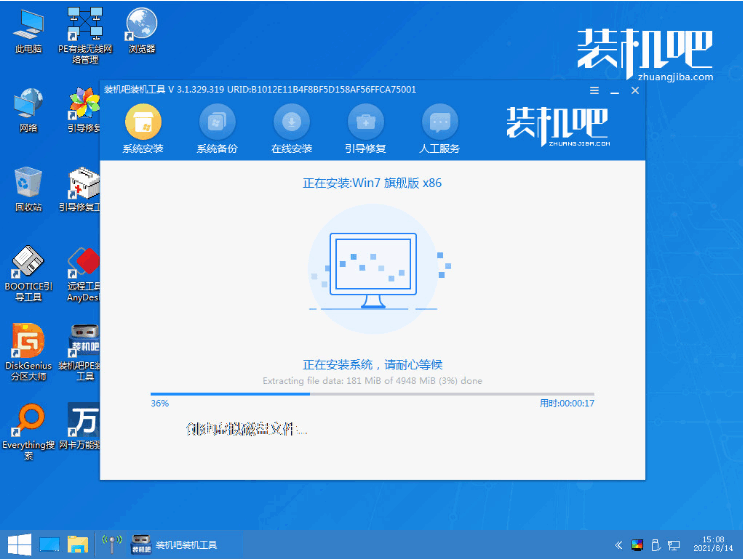The image size is (743, 559).
Task: Click the network tray icon
Action: (674, 546)
